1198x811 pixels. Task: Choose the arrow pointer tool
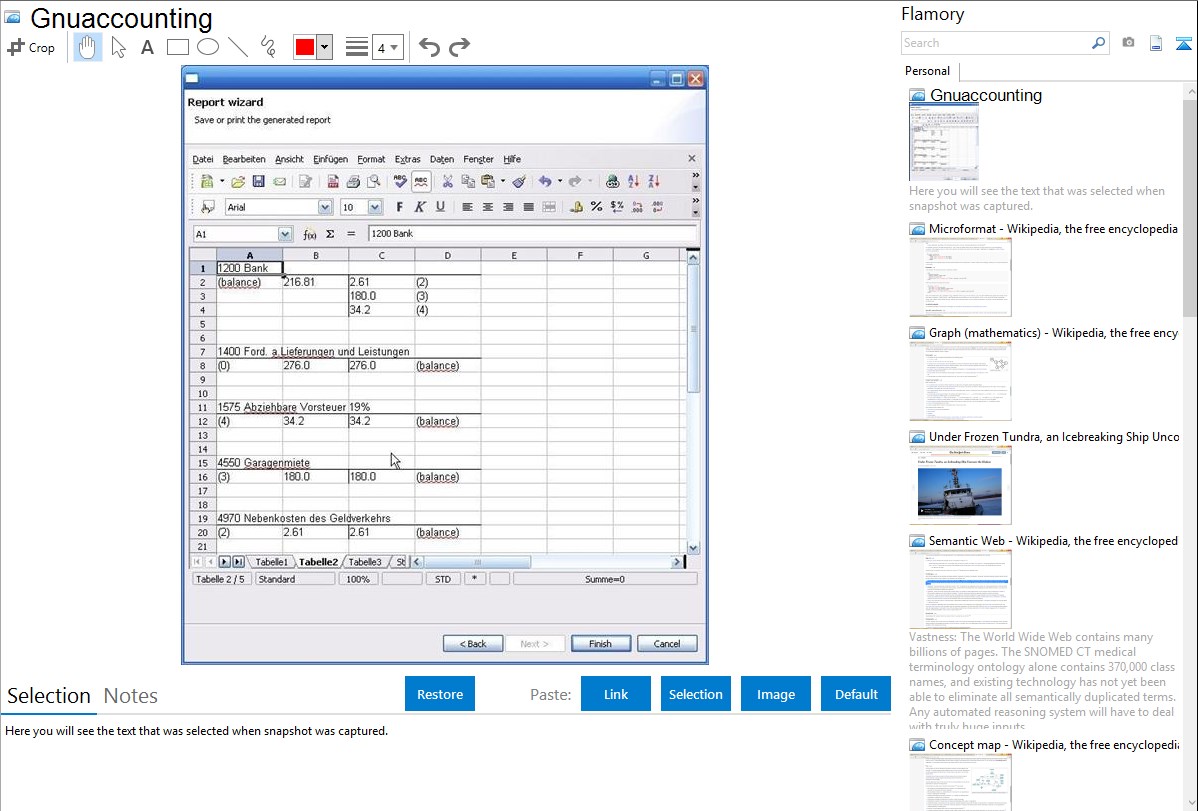[118, 47]
